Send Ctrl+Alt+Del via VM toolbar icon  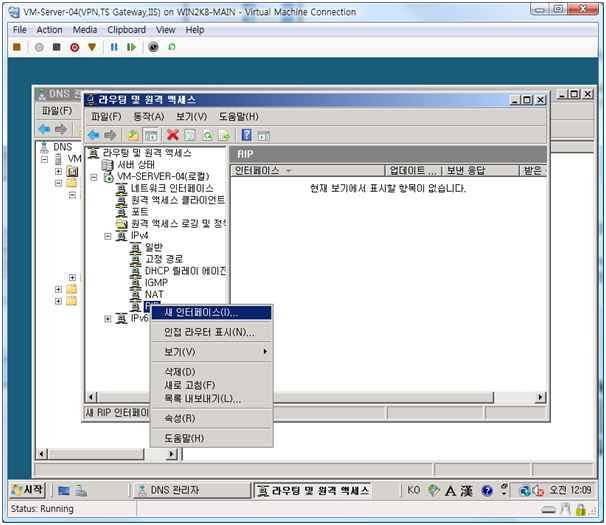[17, 47]
